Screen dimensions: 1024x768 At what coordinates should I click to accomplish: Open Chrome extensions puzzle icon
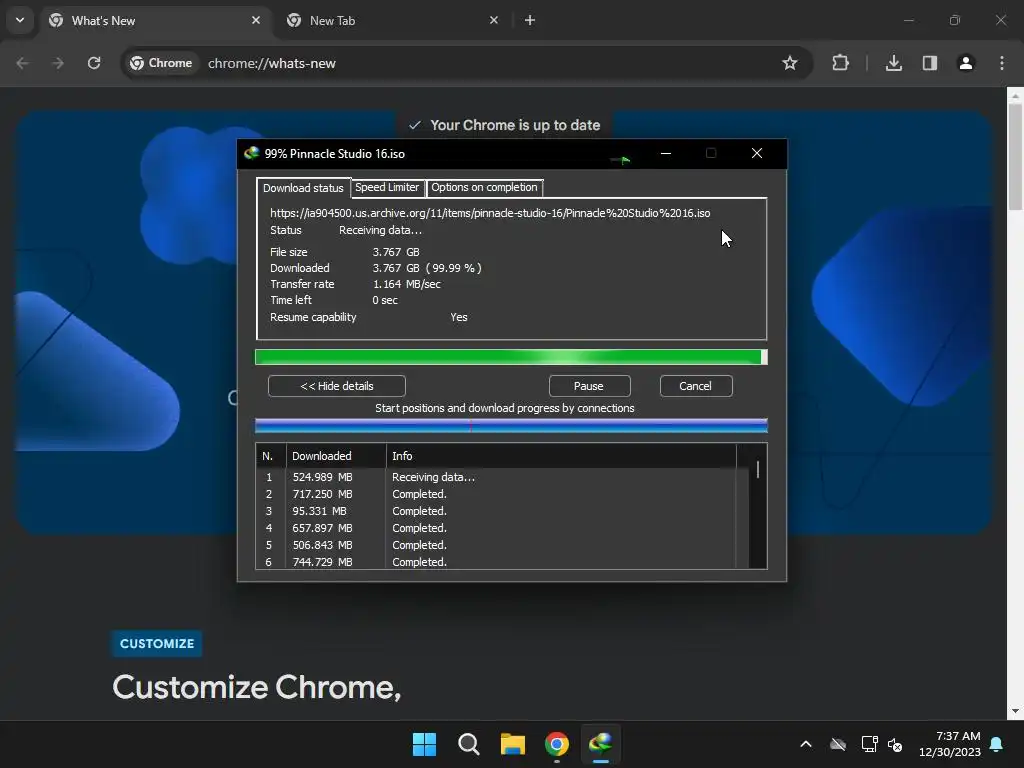pos(840,63)
